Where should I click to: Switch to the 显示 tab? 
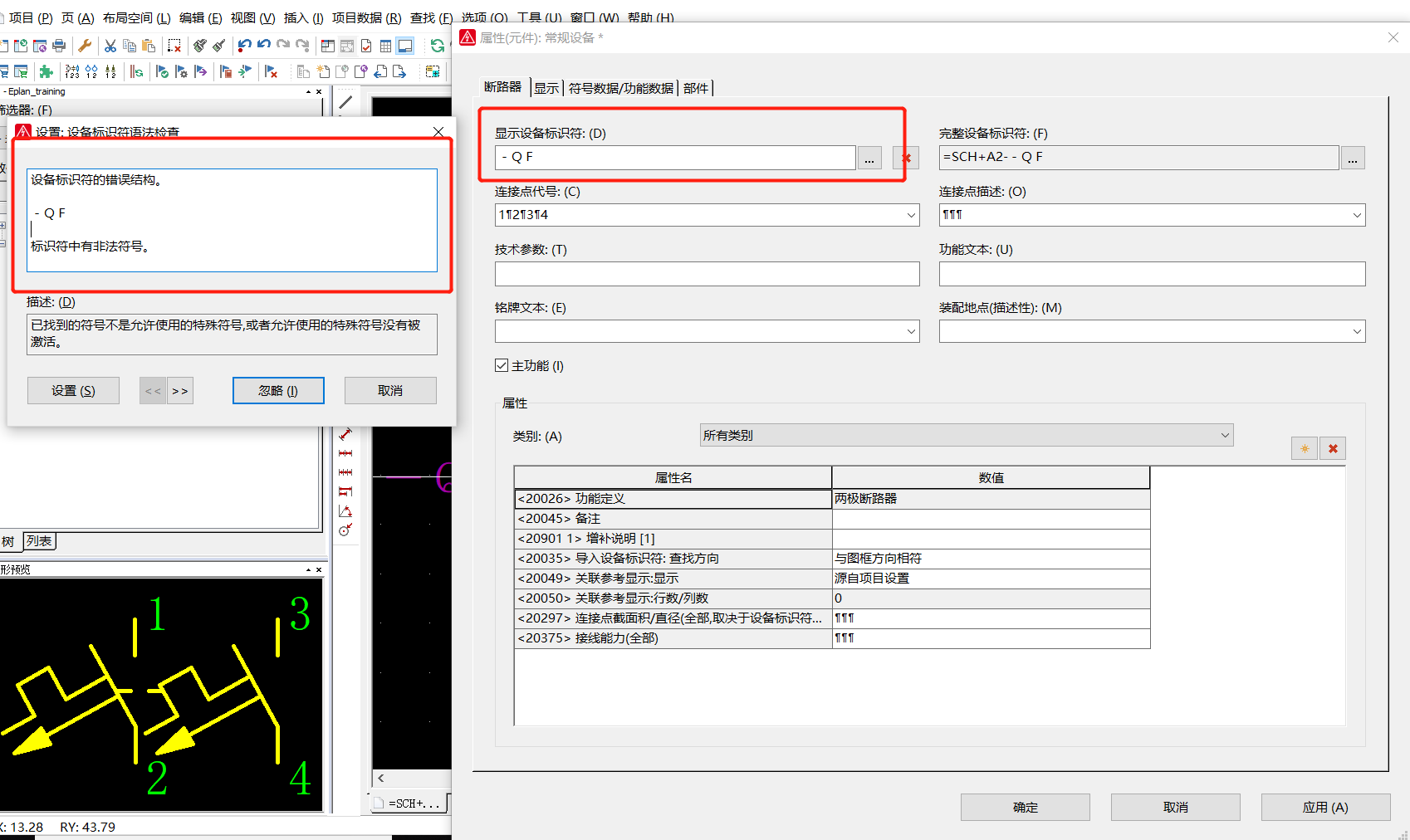tap(546, 88)
